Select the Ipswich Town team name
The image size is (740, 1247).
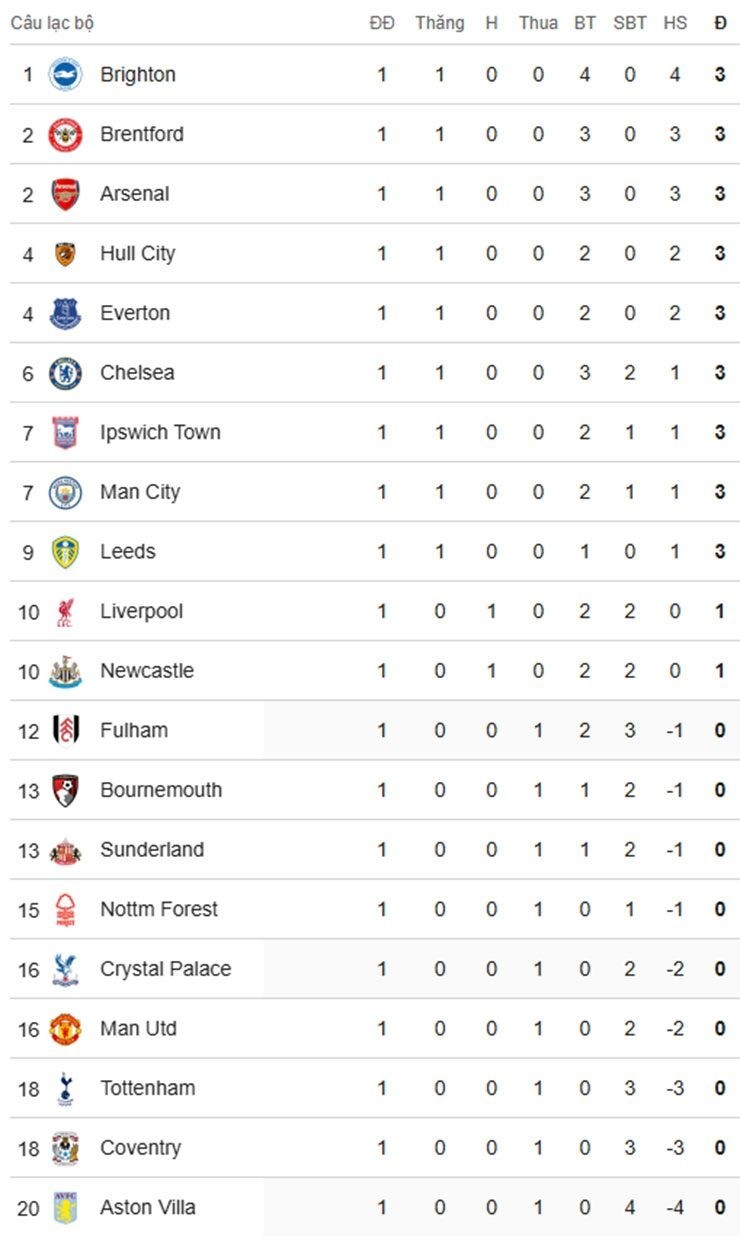tap(160, 432)
